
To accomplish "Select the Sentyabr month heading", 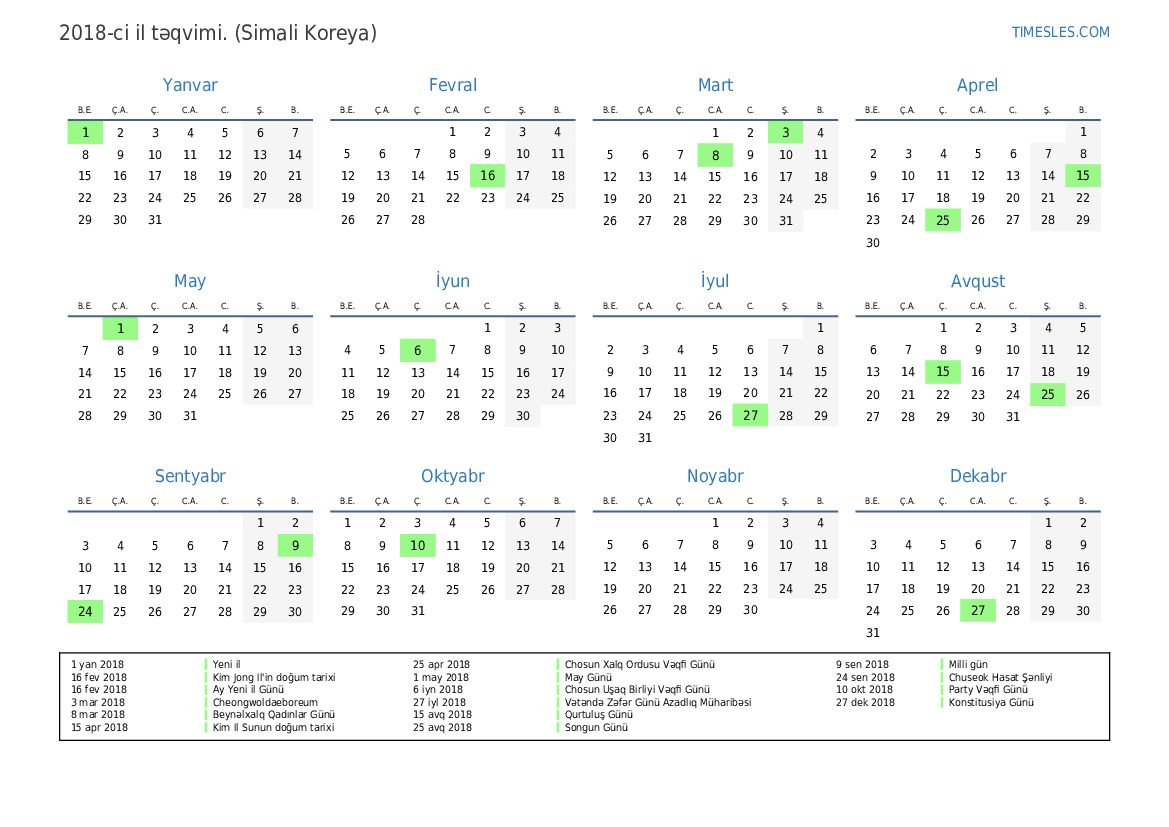I will (190, 476).
